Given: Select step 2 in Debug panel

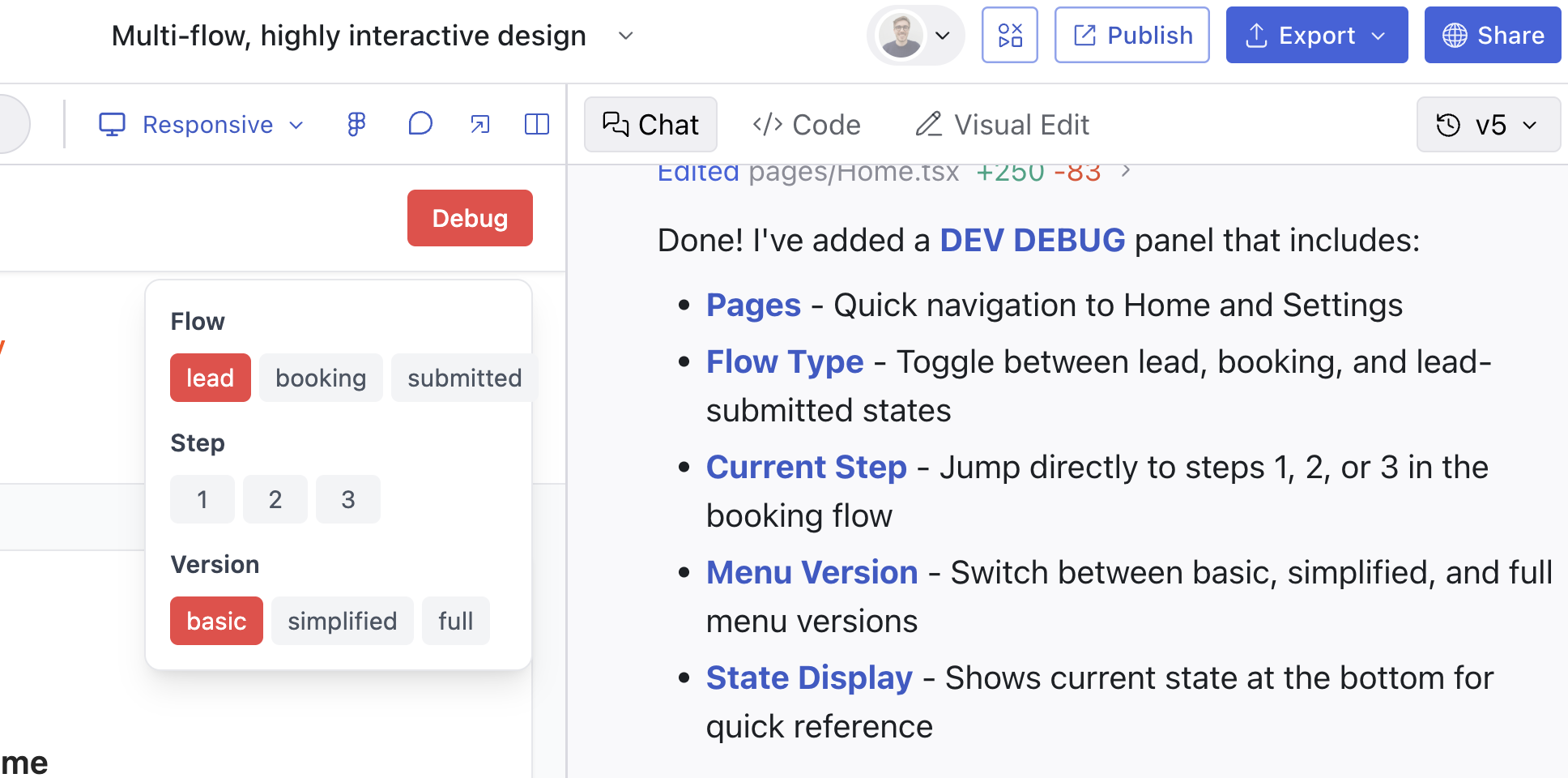Looking at the screenshot, I should pyautogui.click(x=275, y=499).
